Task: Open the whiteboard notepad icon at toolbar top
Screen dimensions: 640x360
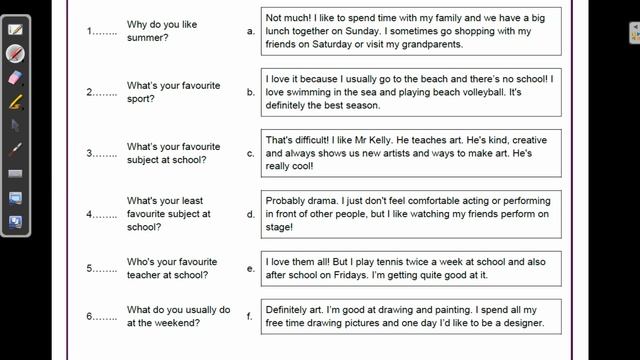Action: (x=16, y=29)
